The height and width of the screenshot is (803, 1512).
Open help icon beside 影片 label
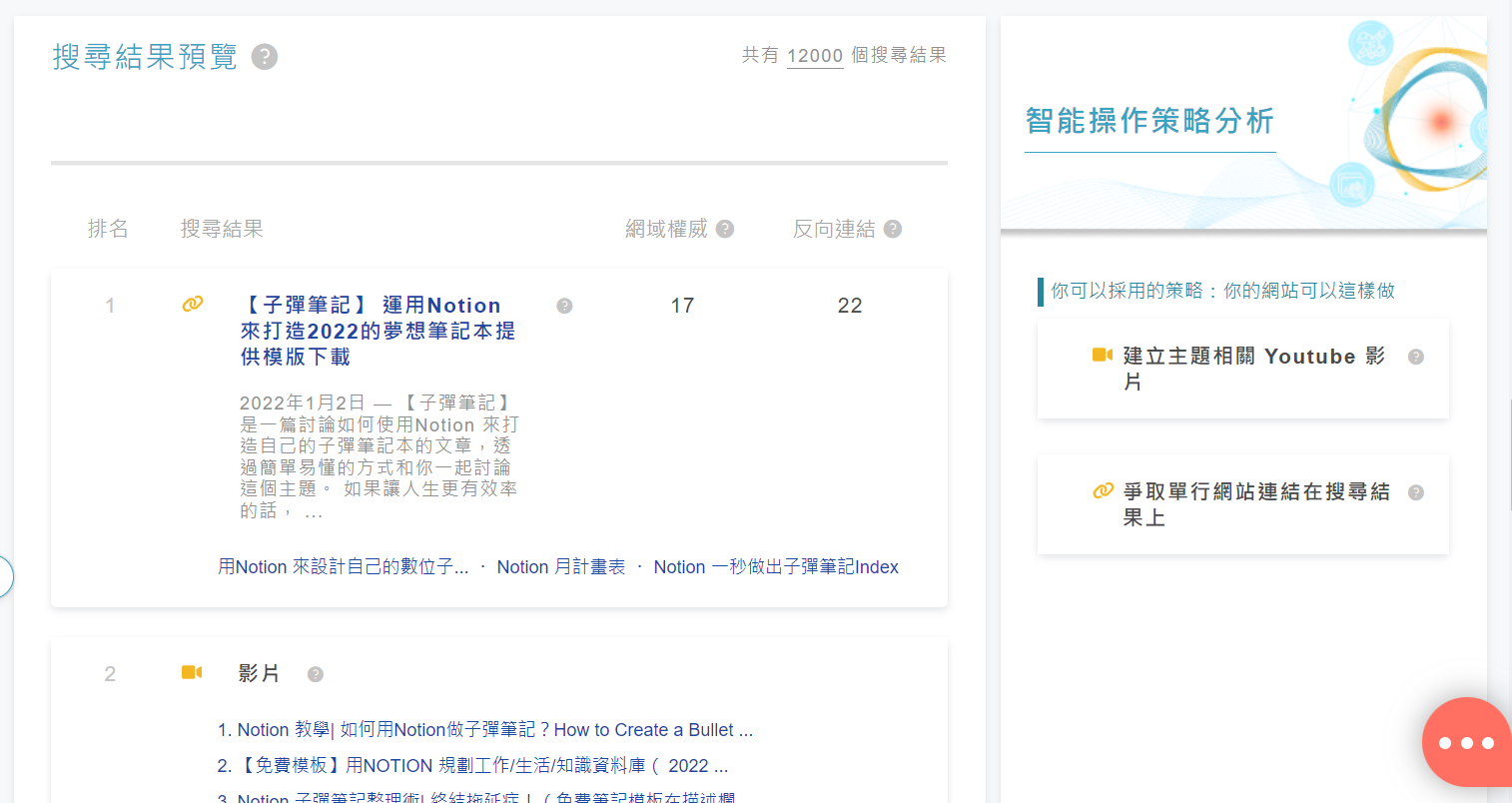[316, 674]
